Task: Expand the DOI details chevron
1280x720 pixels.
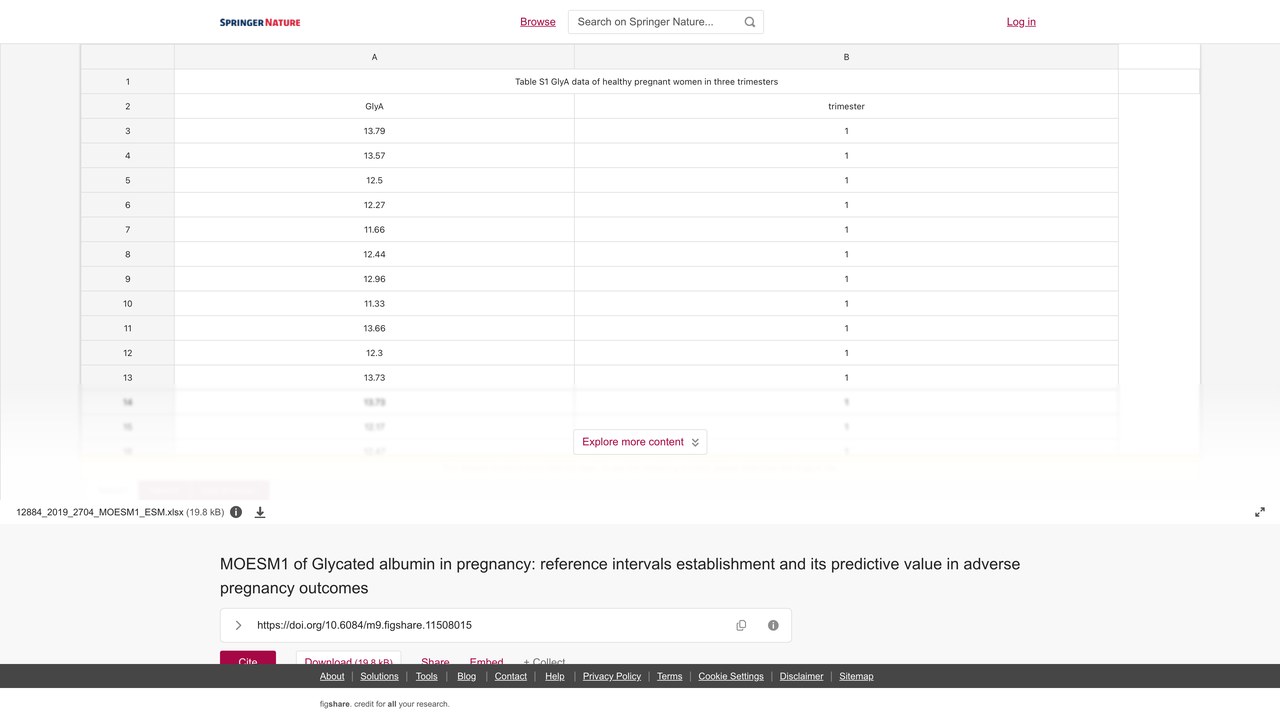Action: point(238,625)
